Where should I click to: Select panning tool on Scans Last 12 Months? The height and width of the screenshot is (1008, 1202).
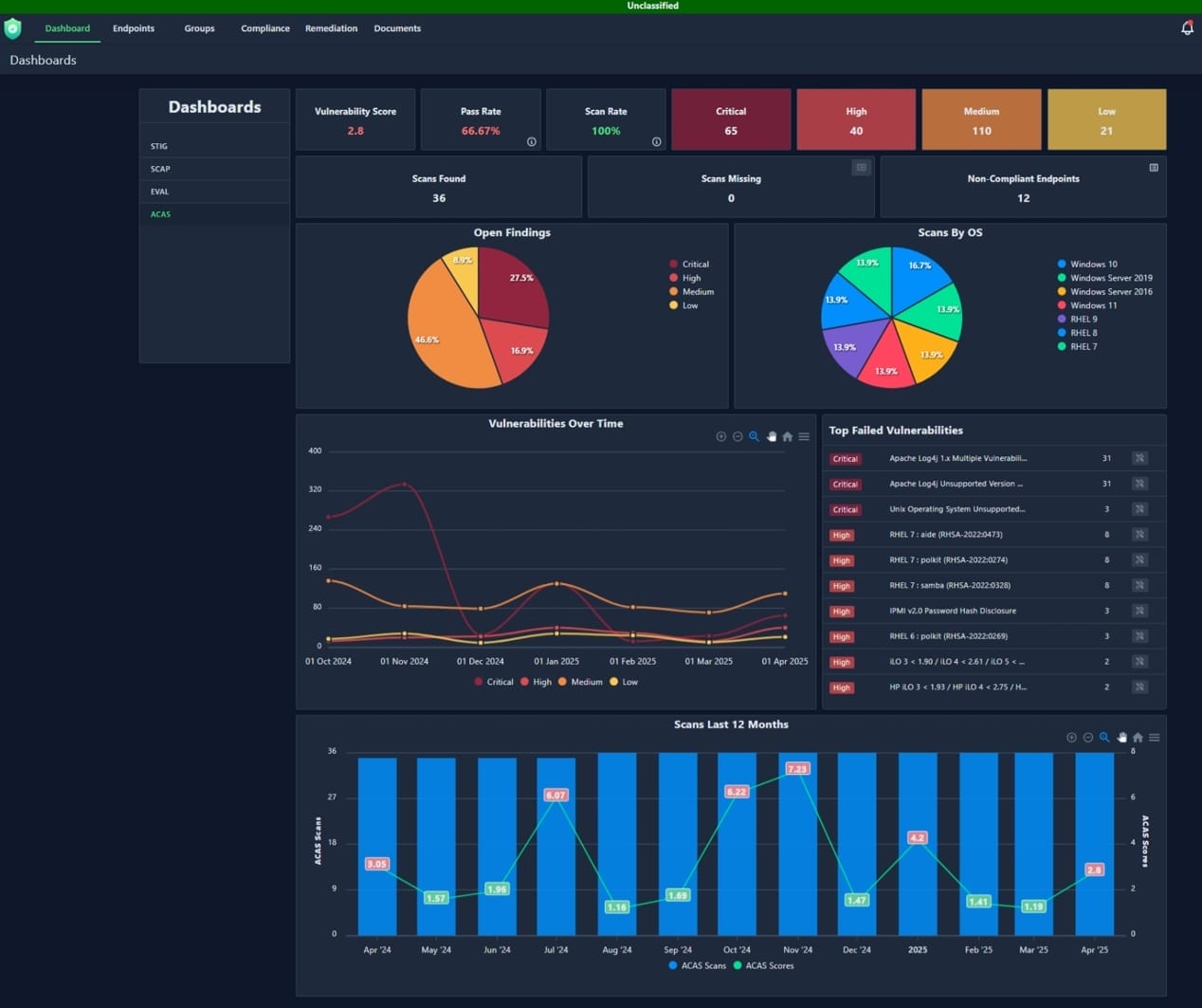click(1121, 738)
